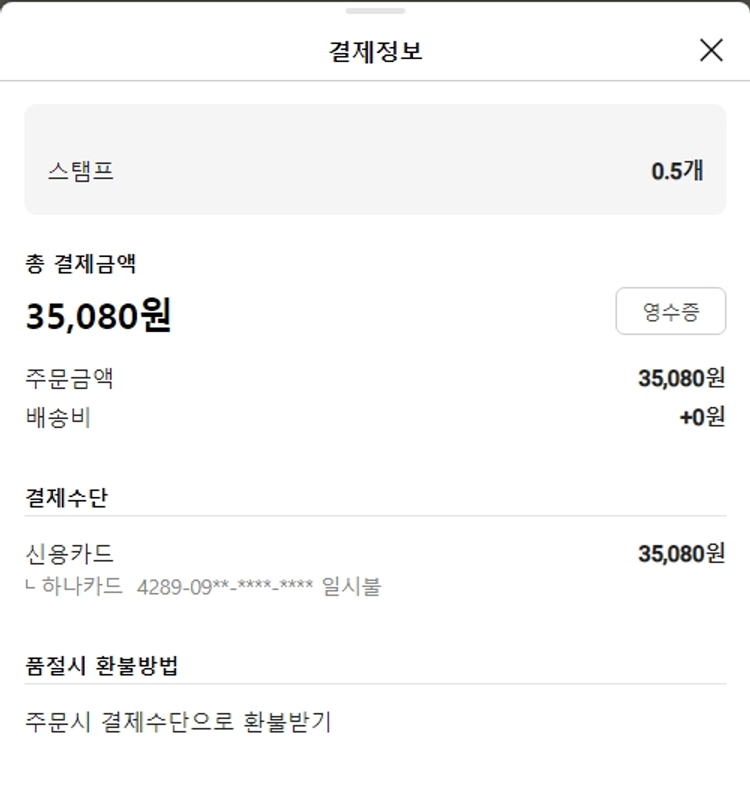Select the 주문금액 label

click(x=69, y=378)
